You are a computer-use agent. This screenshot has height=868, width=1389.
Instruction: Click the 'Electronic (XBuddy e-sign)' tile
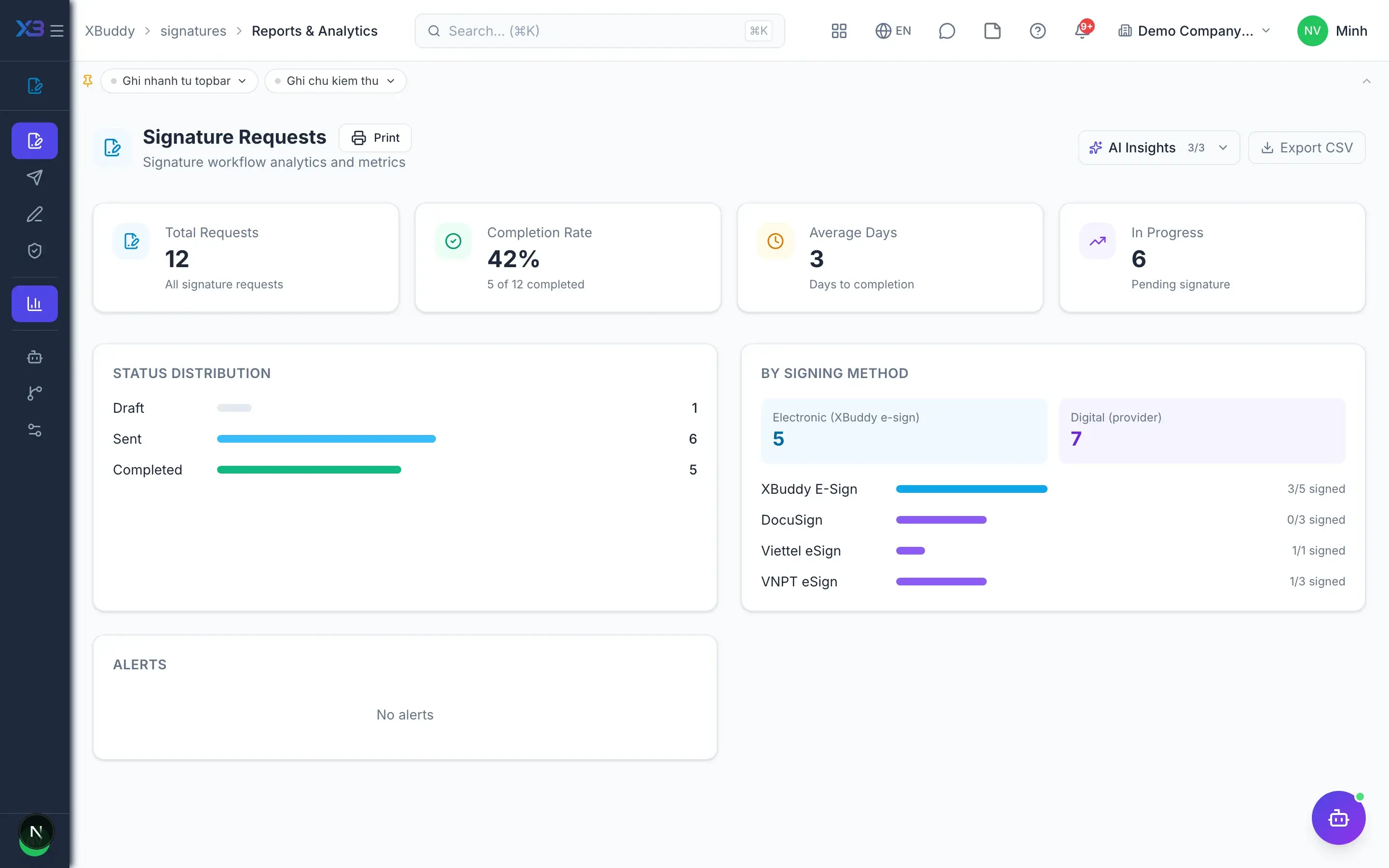tap(903, 431)
